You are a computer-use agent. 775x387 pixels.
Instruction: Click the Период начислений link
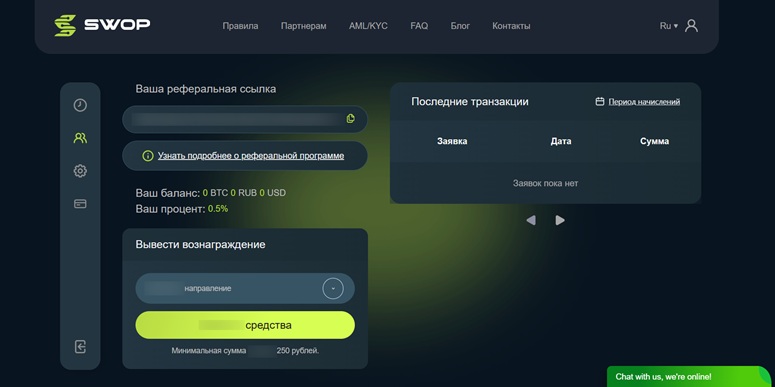pyautogui.click(x=644, y=102)
